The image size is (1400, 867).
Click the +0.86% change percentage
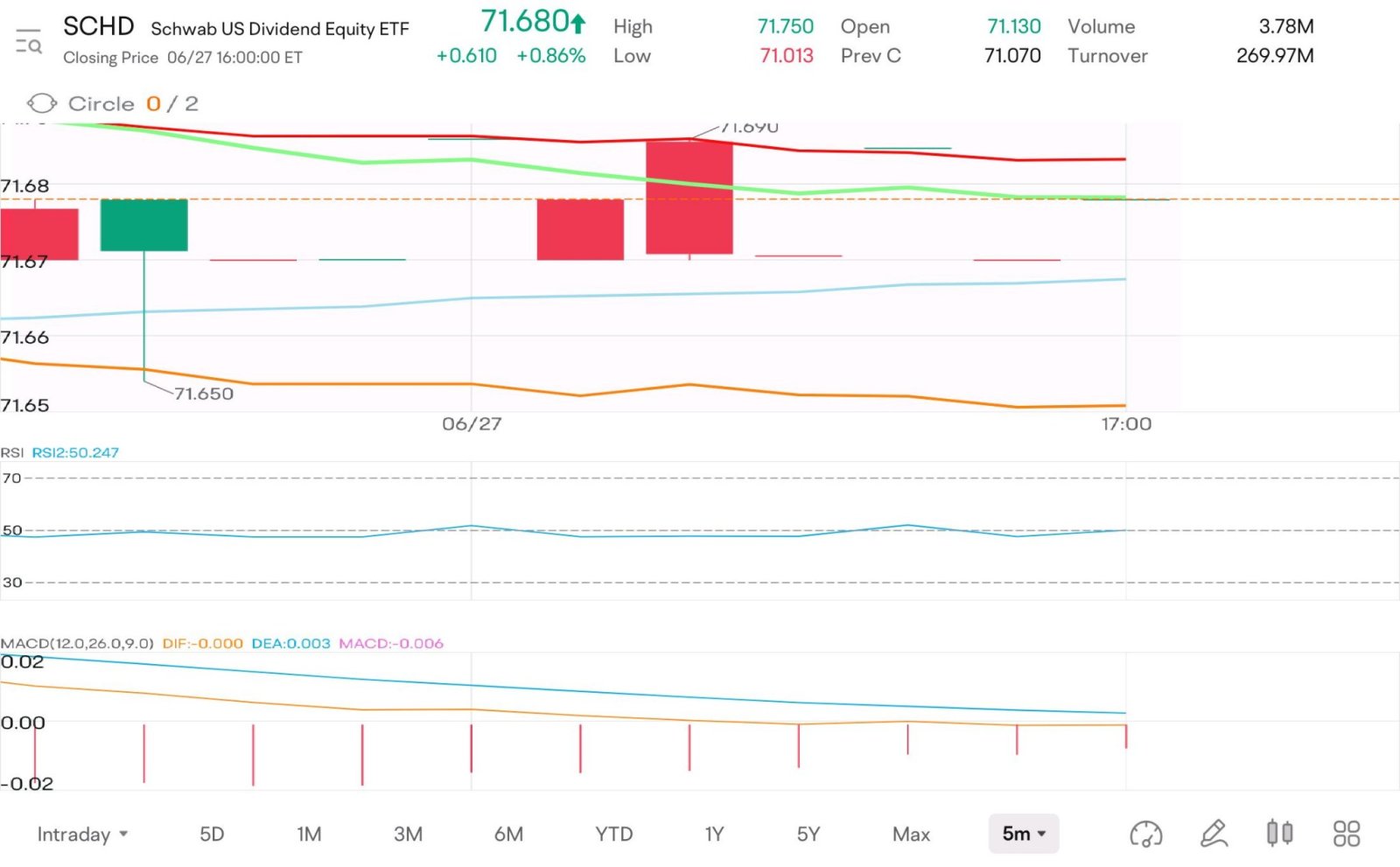[x=551, y=55]
